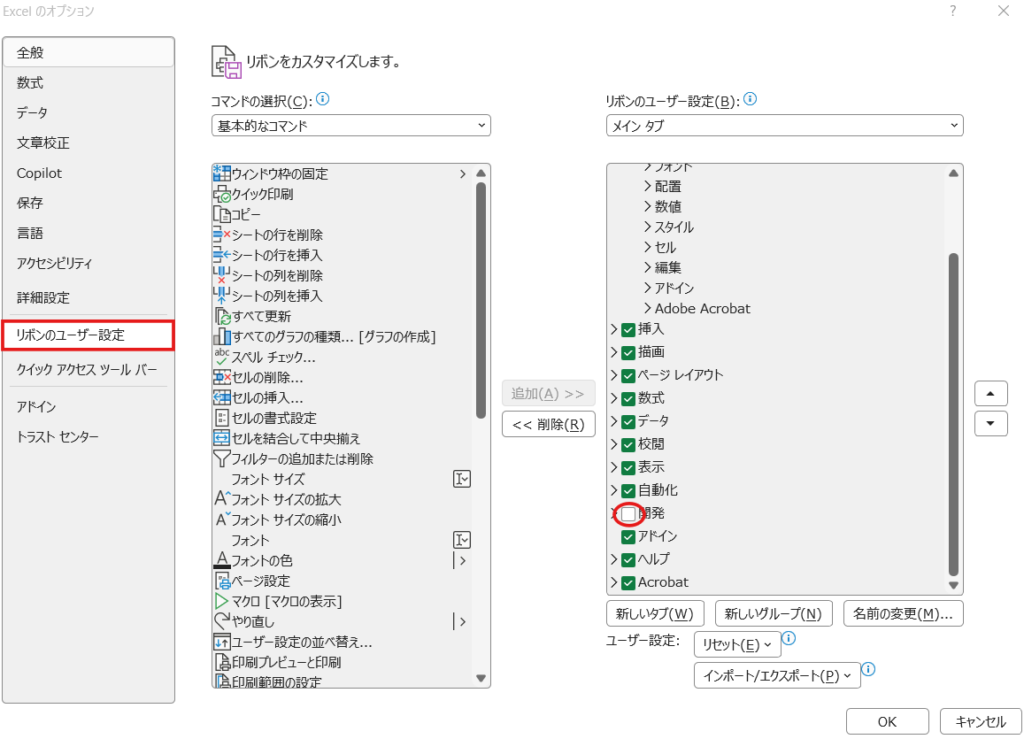Click the キャンセル button
1024x739 pixels.
980,721
